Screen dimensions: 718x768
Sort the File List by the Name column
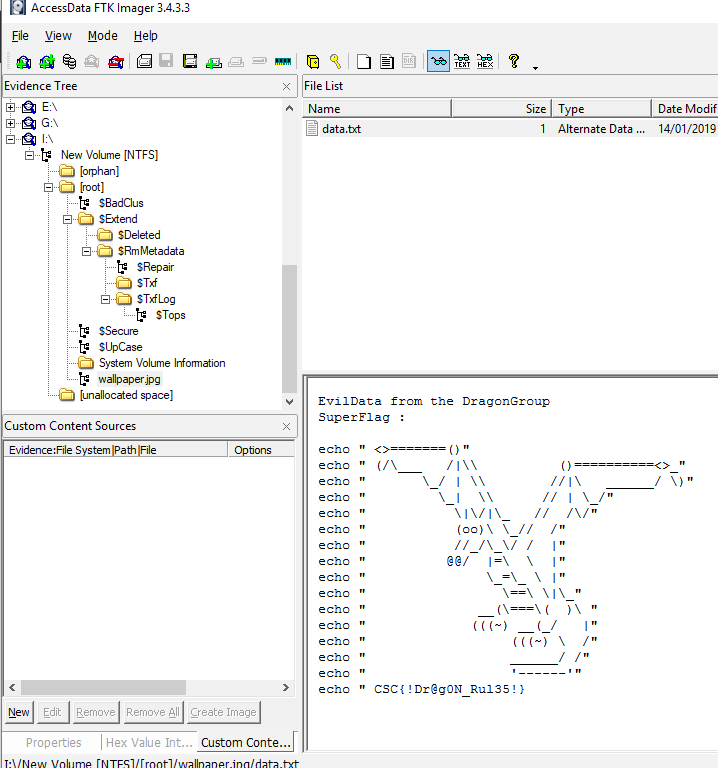click(x=377, y=109)
